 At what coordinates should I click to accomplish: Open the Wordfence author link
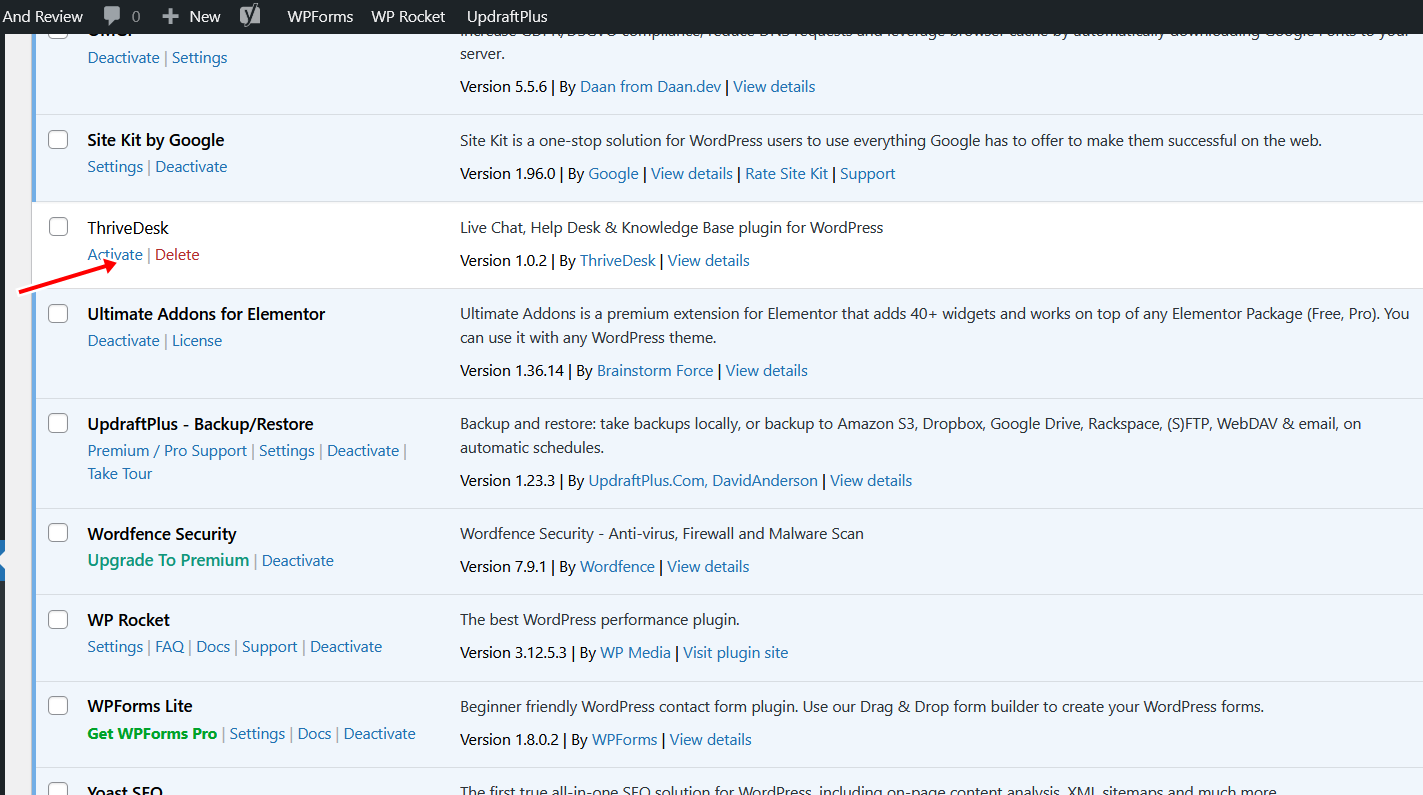coord(617,567)
